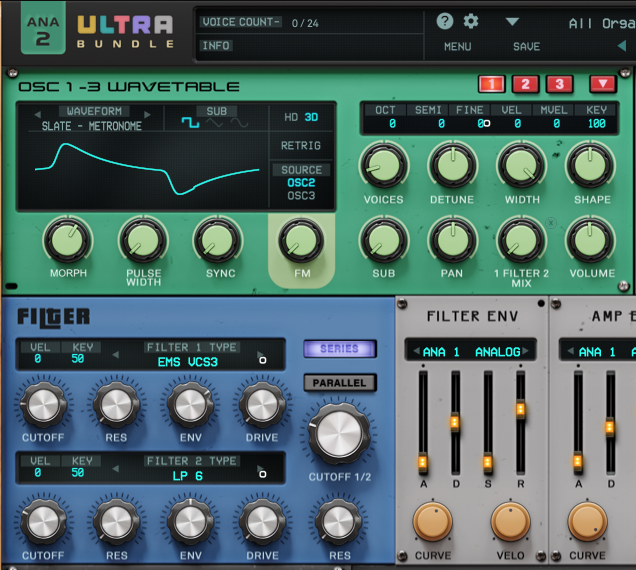Click the ANA 2 logo

tap(43, 28)
